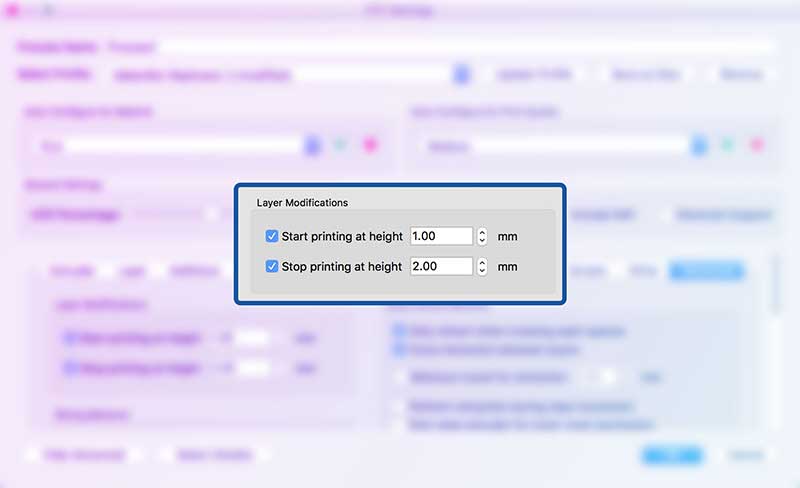The width and height of the screenshot is (800, 488).
Task: Switch to the Advanced tab
Action: click(x=705, y=270)
